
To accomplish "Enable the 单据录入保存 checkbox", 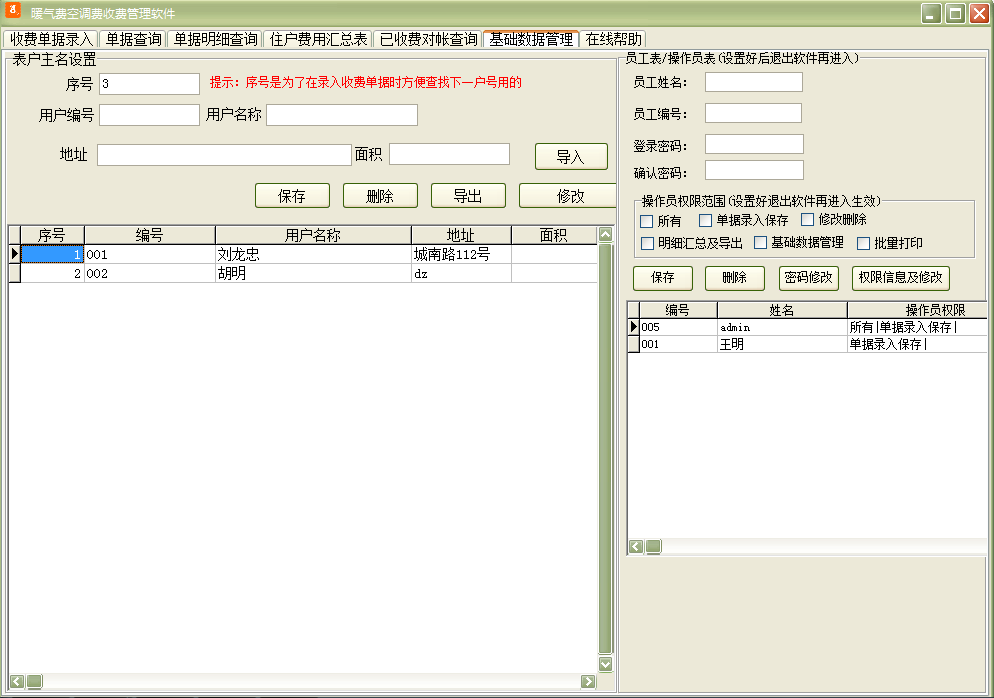I will point(705,220).
